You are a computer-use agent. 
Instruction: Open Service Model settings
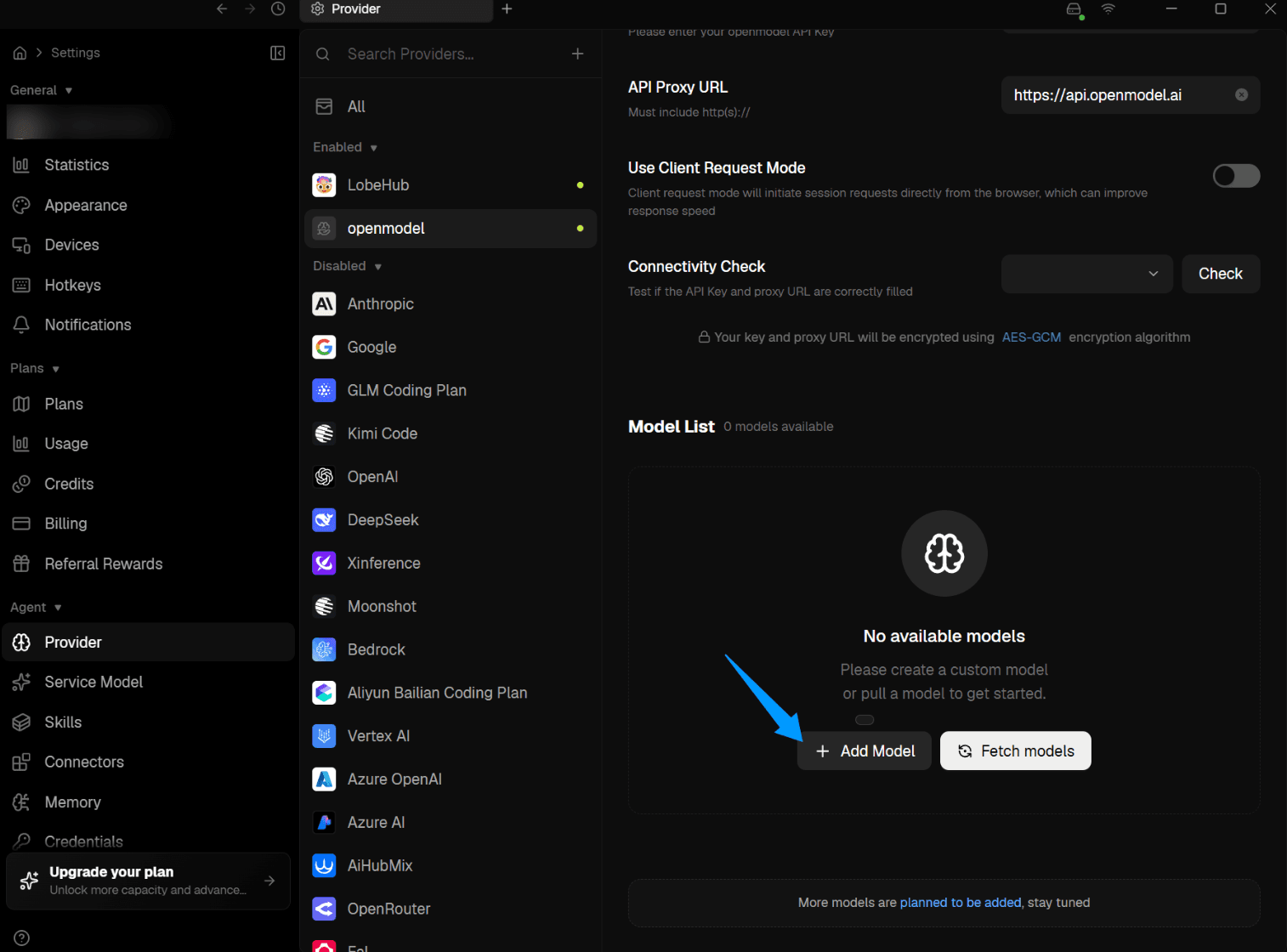click(x=148, y=682)
